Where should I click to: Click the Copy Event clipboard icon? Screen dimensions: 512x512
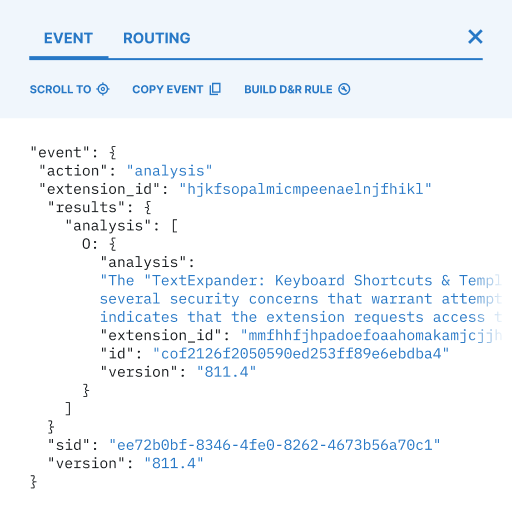[x=215, y=89]
